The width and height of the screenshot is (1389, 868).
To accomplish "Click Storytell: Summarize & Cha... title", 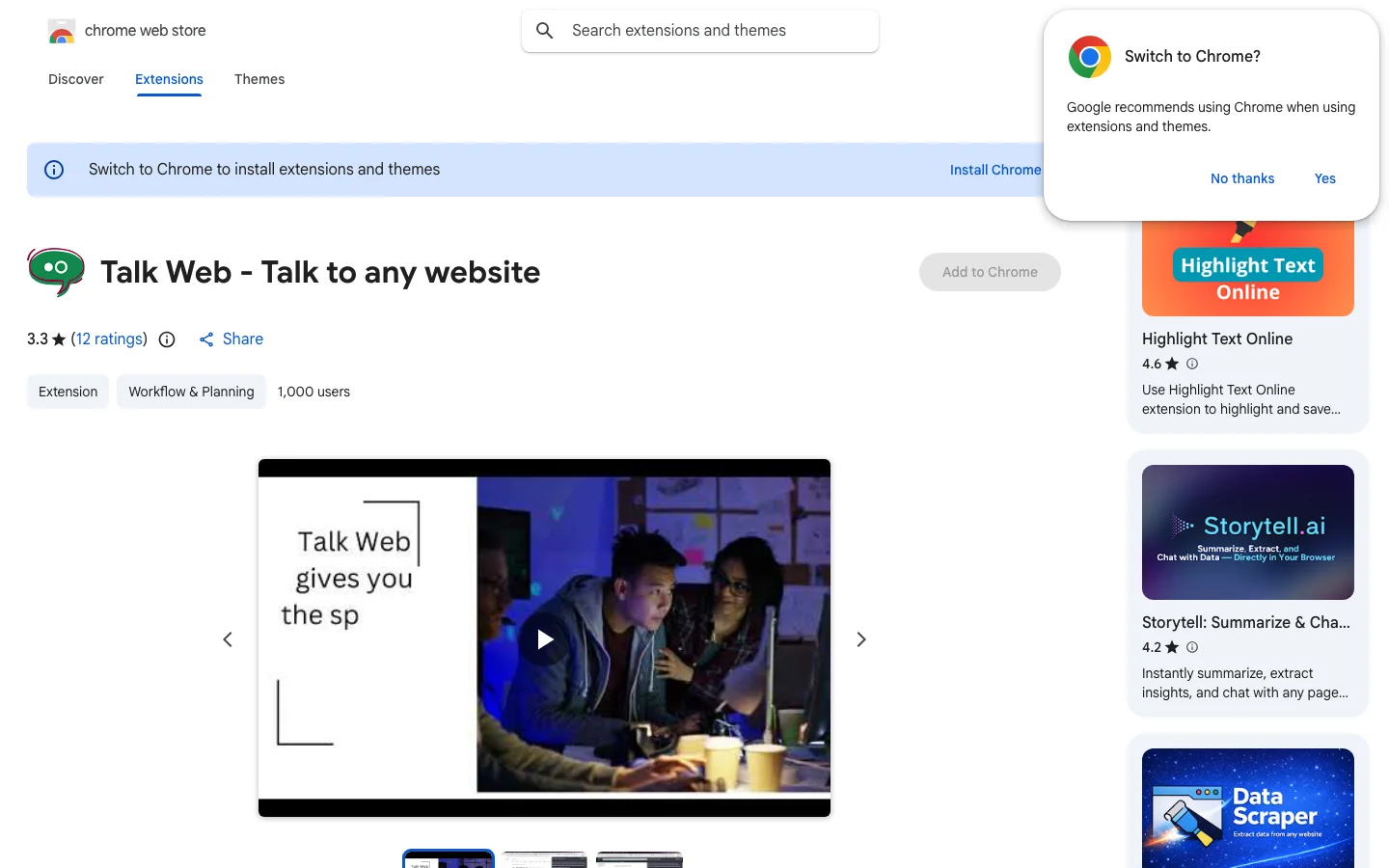I will click(x=1246, y=622).
